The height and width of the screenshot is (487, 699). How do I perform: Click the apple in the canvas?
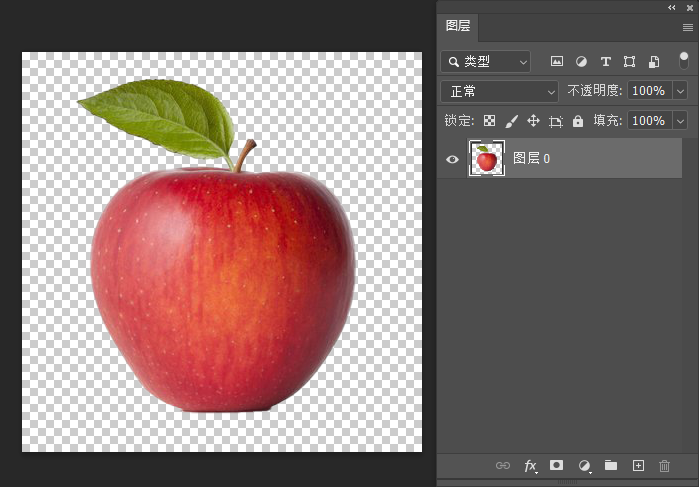[223, 290]
